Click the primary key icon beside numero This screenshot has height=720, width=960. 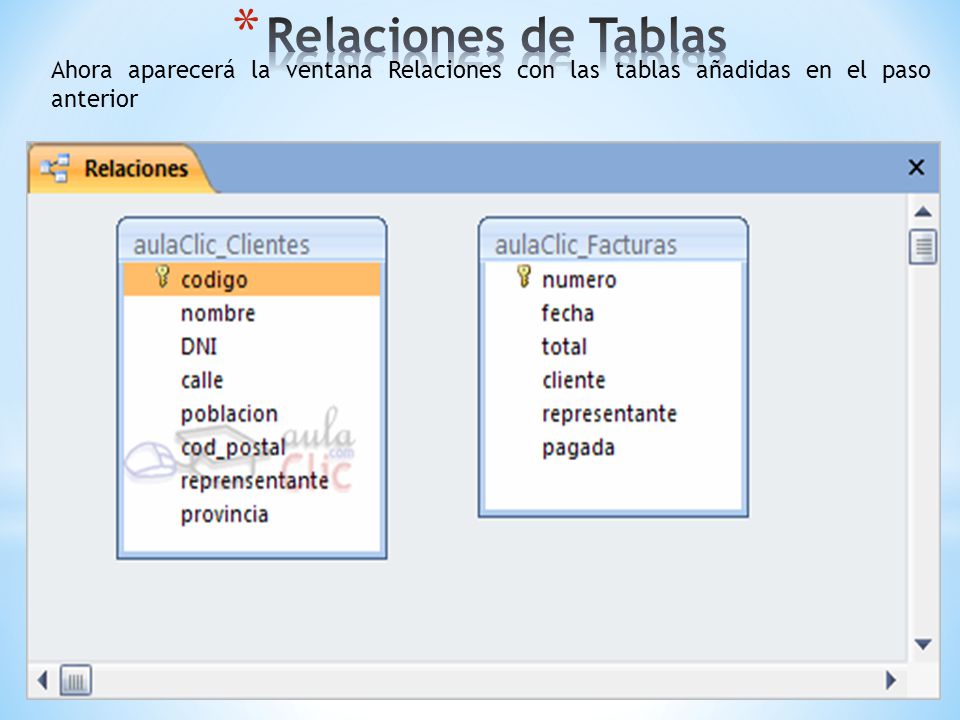[x=523, y=277]
